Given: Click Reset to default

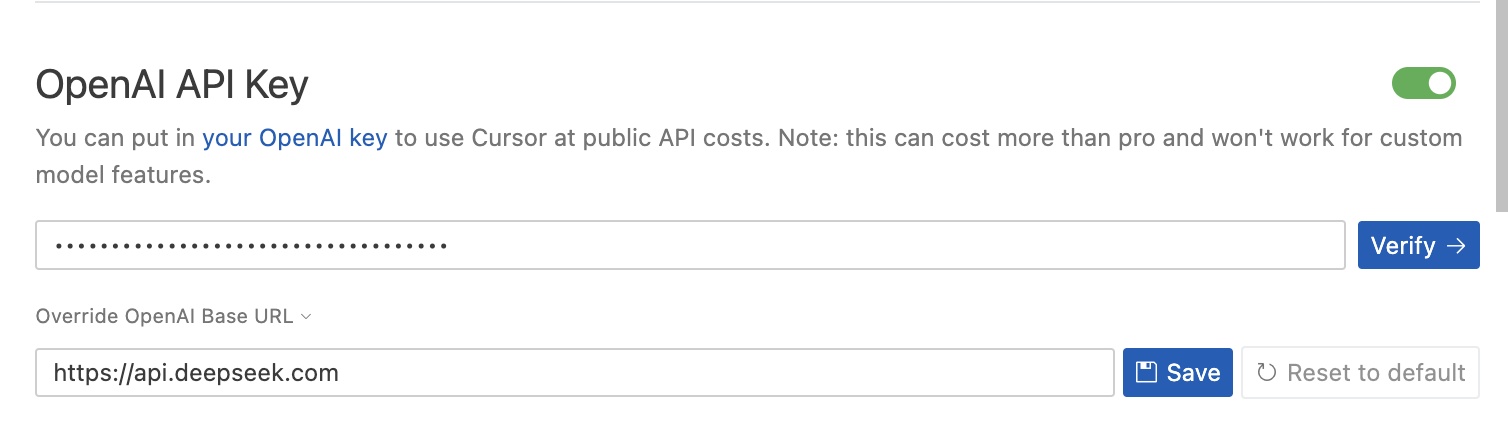Looking at the screenshot, I should [1375, 374].
